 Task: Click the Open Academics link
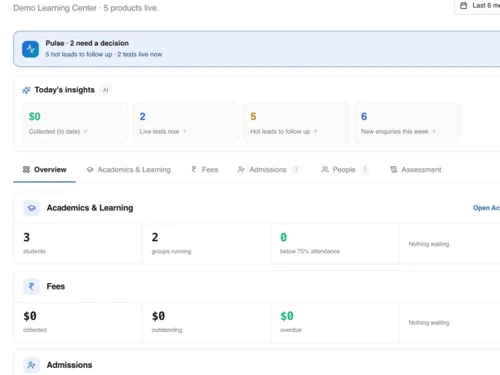(486, 208)
